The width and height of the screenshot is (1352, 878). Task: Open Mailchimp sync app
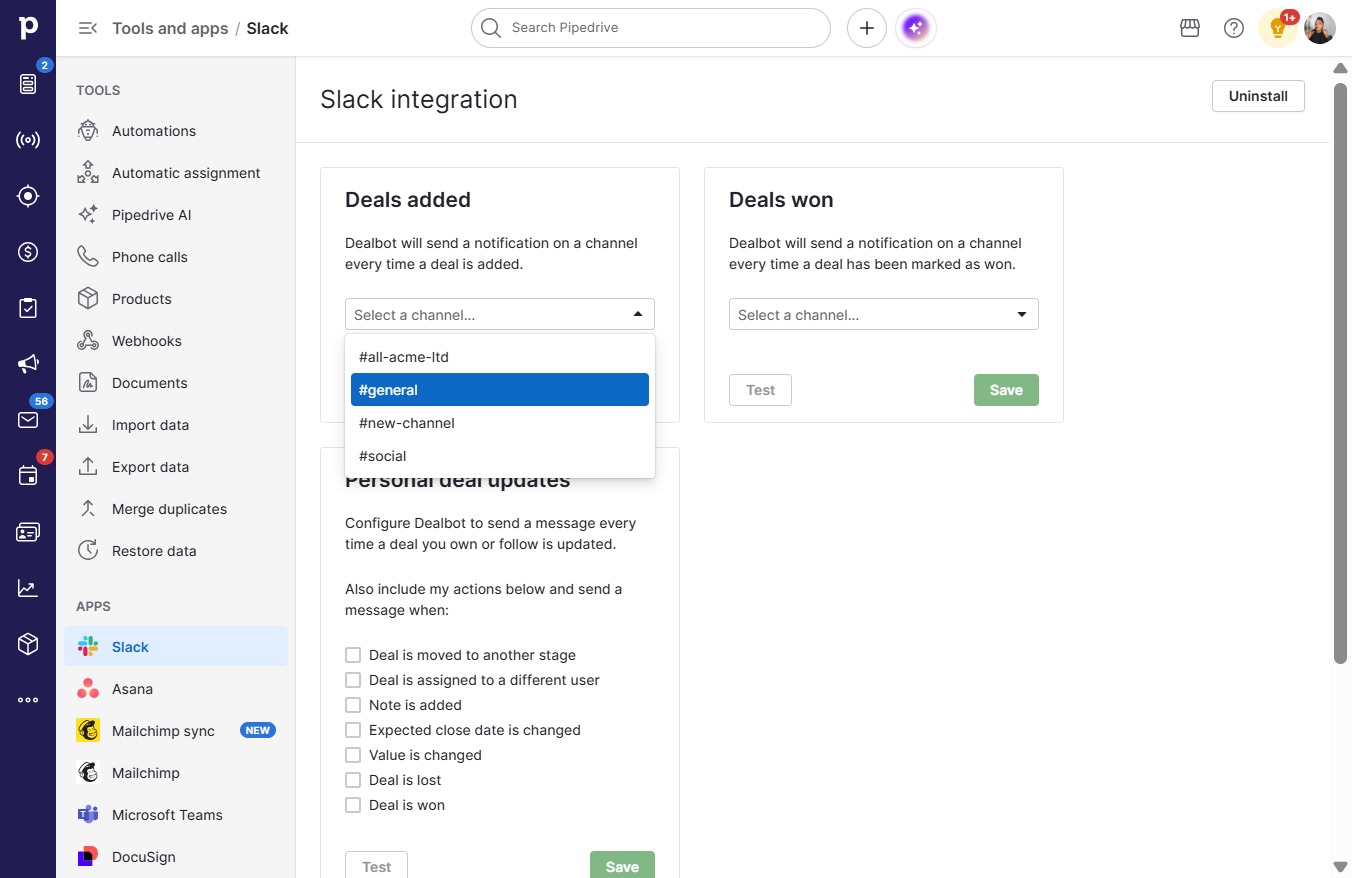tap(176, 731)
